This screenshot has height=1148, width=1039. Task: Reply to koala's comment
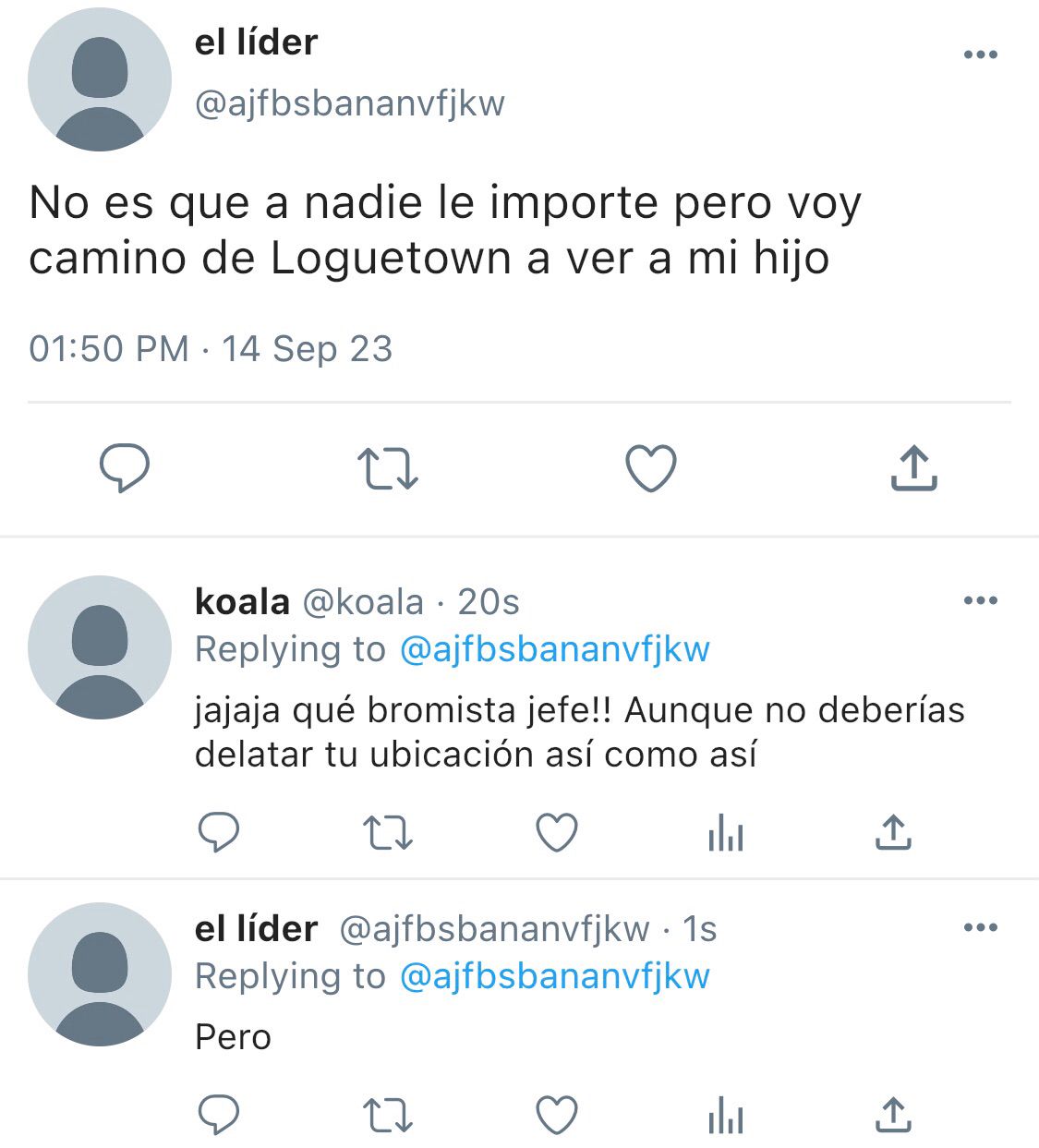tap(219, 832)
